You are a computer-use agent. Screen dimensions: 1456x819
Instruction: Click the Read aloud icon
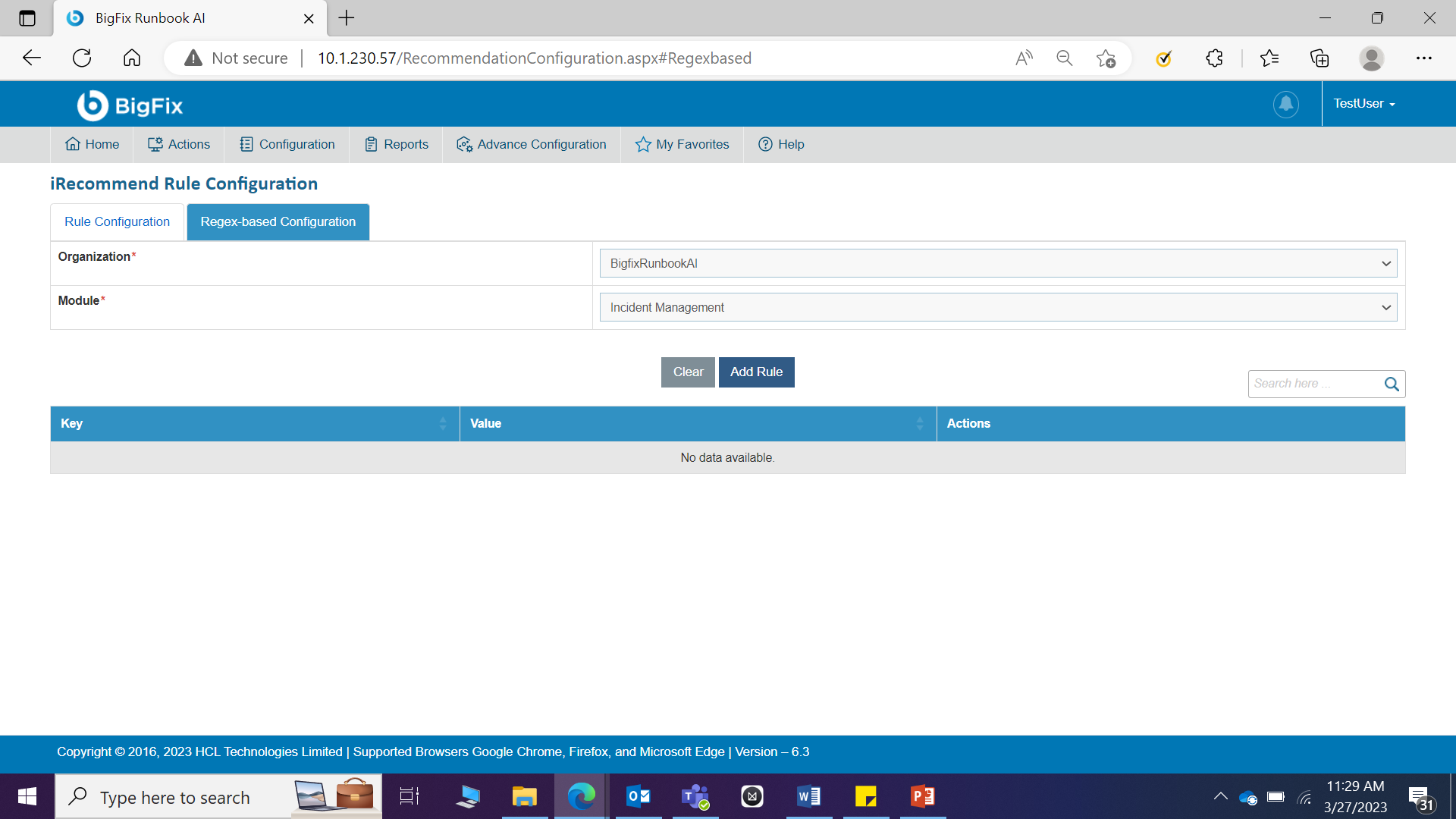(1024, 58)
